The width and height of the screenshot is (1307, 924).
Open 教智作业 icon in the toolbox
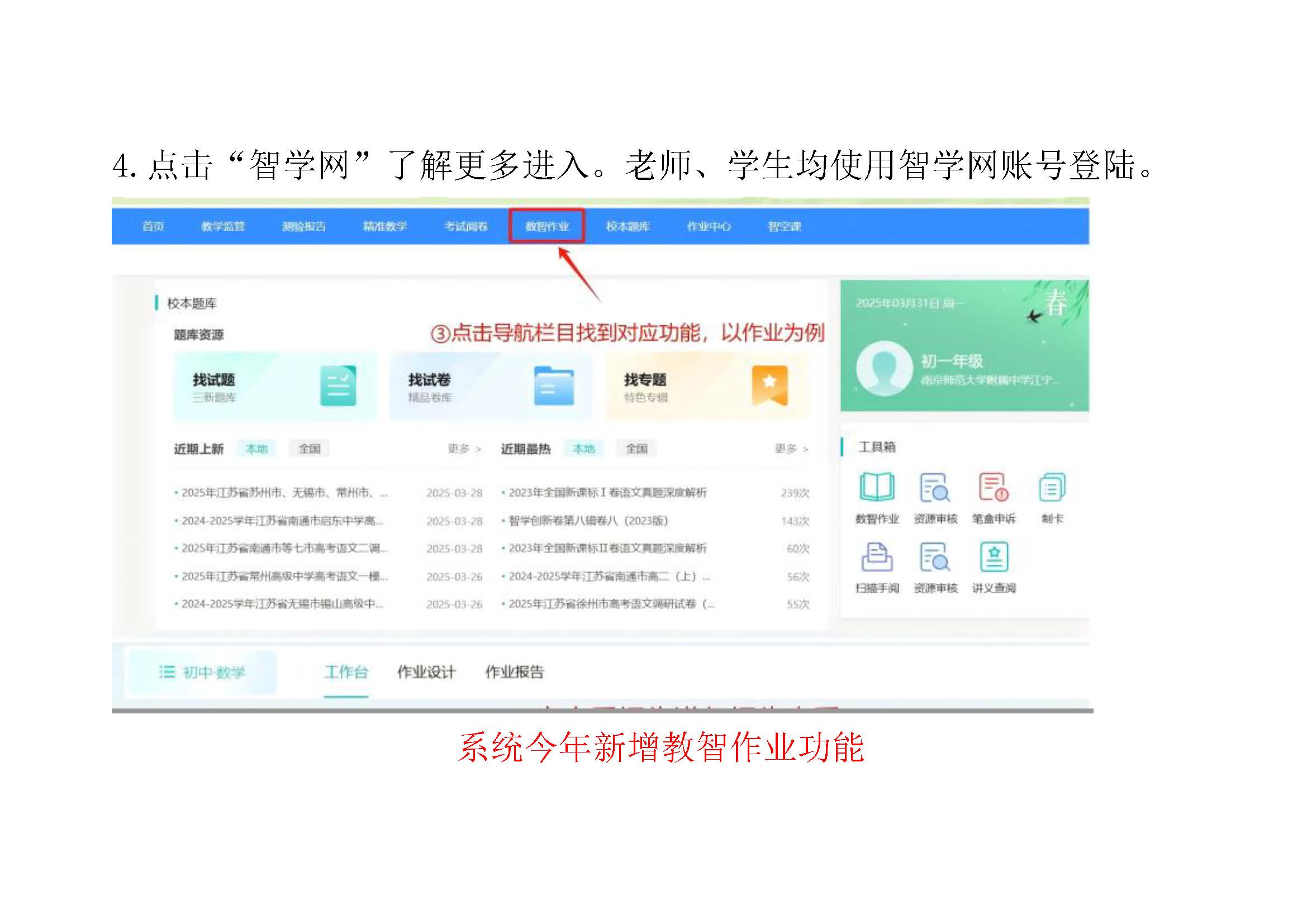877,487
